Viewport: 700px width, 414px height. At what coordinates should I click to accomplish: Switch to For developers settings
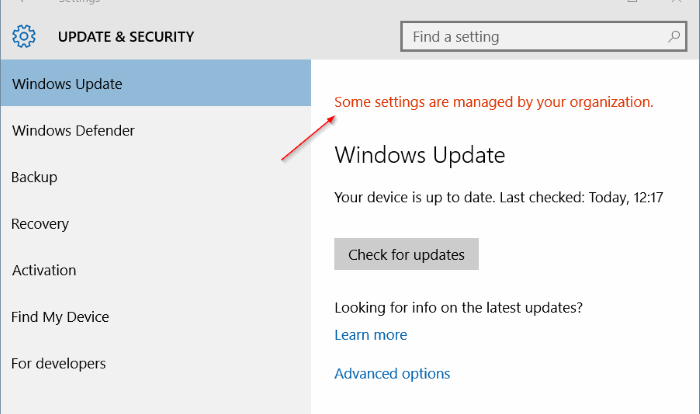tap(156, 363)
